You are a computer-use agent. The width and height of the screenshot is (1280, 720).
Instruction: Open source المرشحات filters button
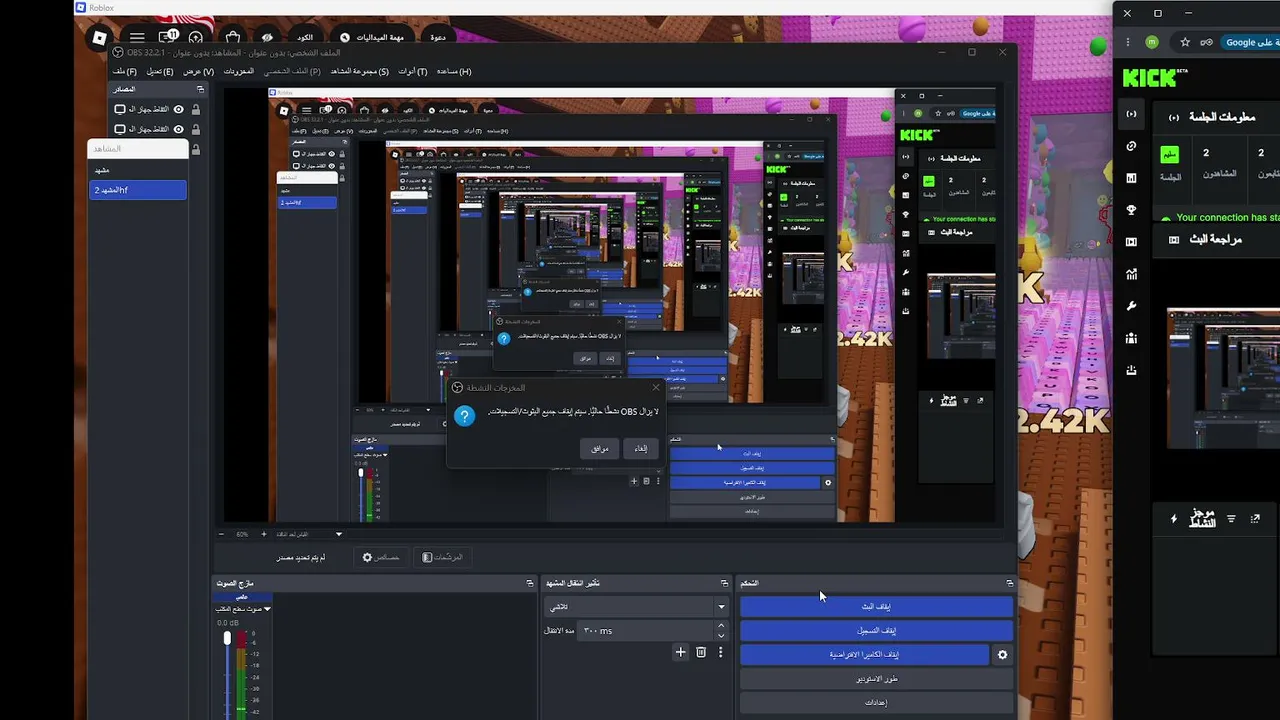click(442, 557)
